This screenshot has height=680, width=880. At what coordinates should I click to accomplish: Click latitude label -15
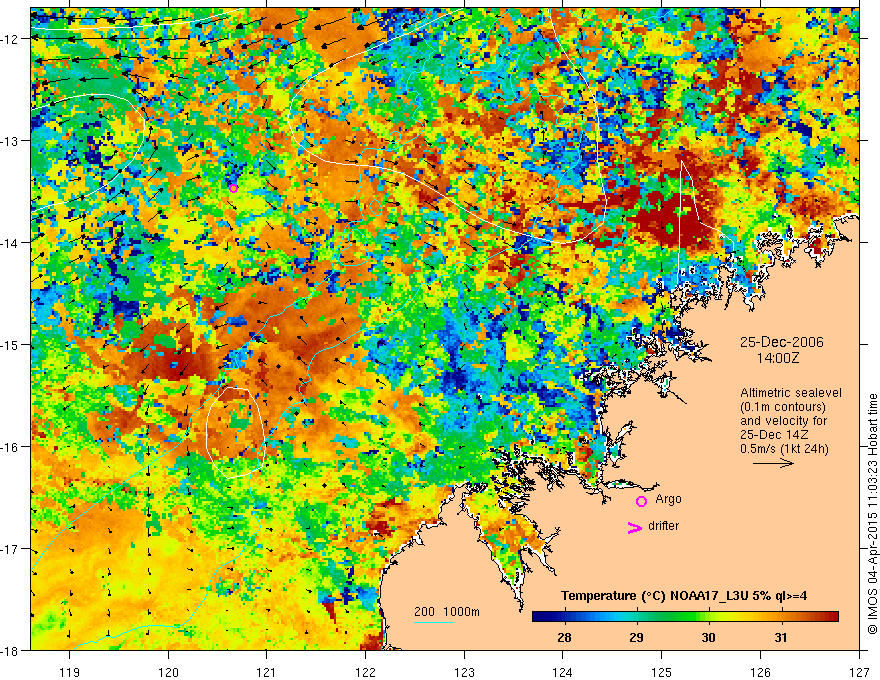tap(10, 344)
